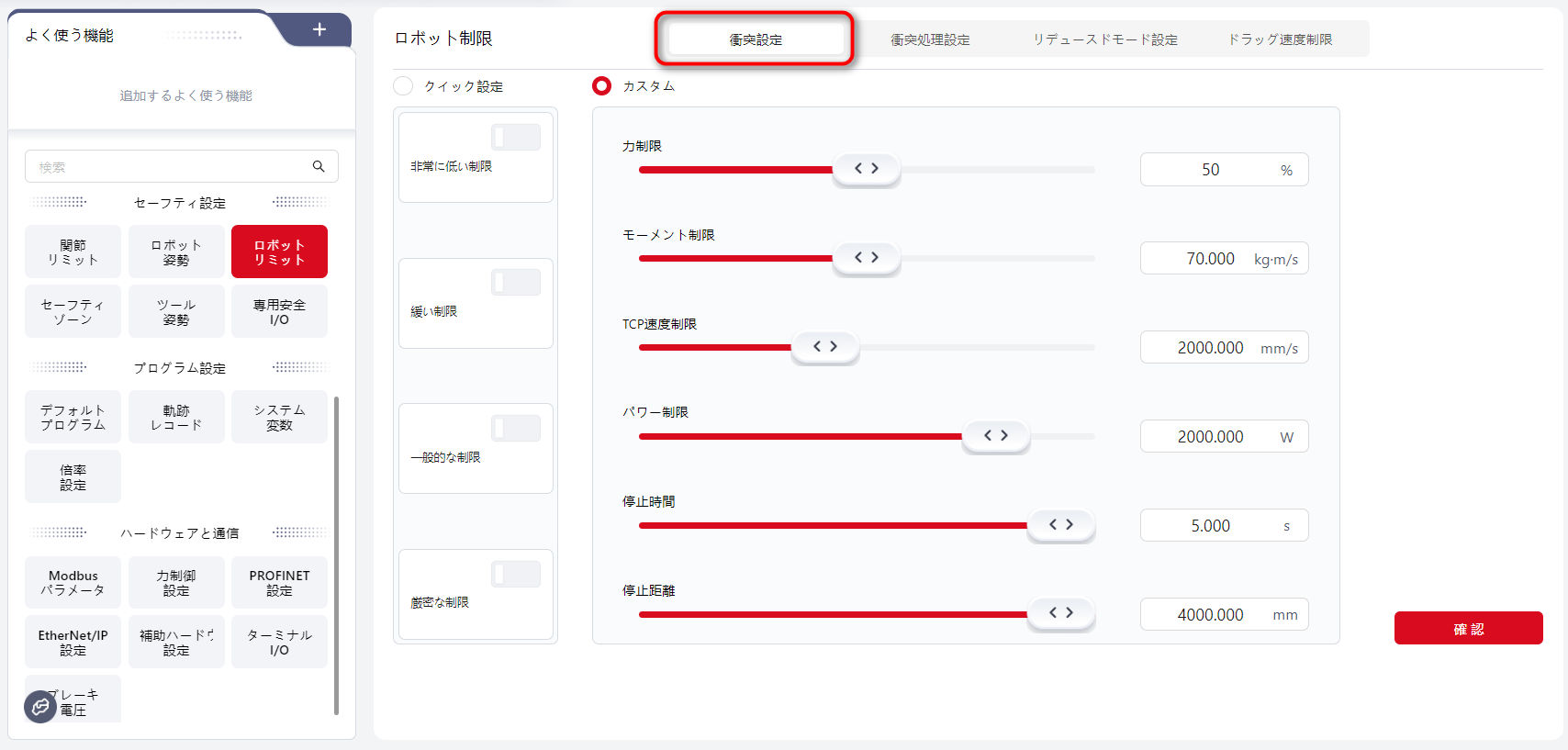Click the 力制限 slider handle
The image size is (1568, 750).
866,169
